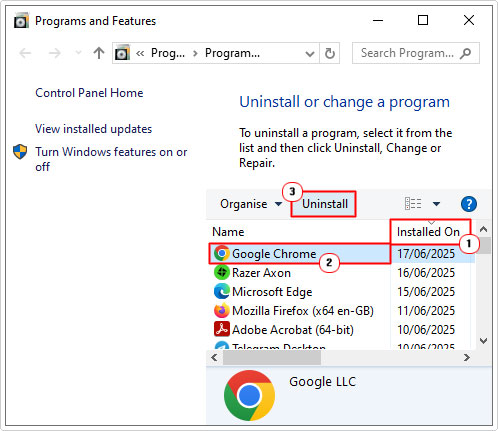Click Mozilla Firefox (x64 en-GB) entry
The height and width of the screenshot is (431, 498).
click(x=303, y=311)
